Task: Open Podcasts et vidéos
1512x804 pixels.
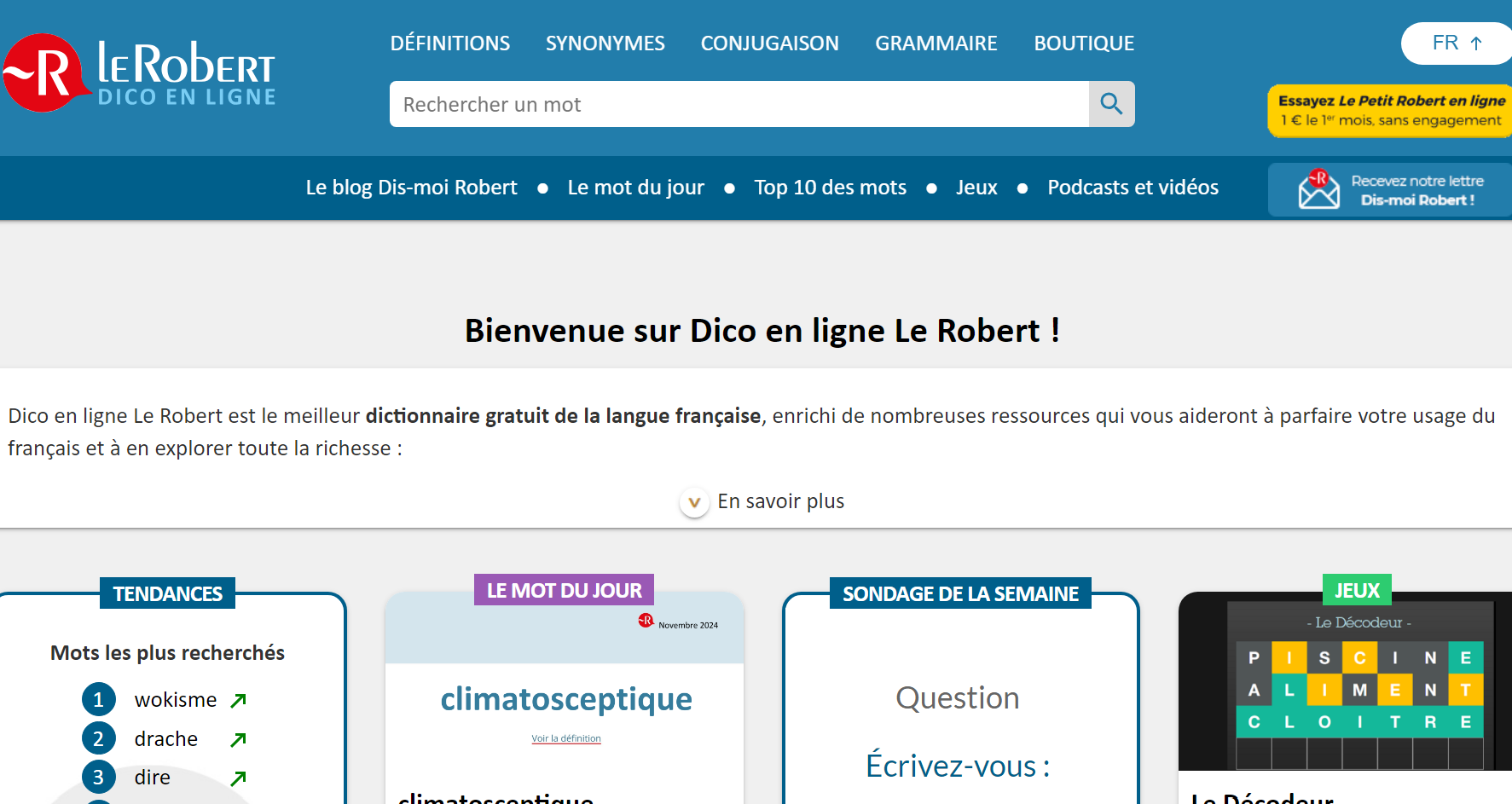Action: click(1133, 188)
